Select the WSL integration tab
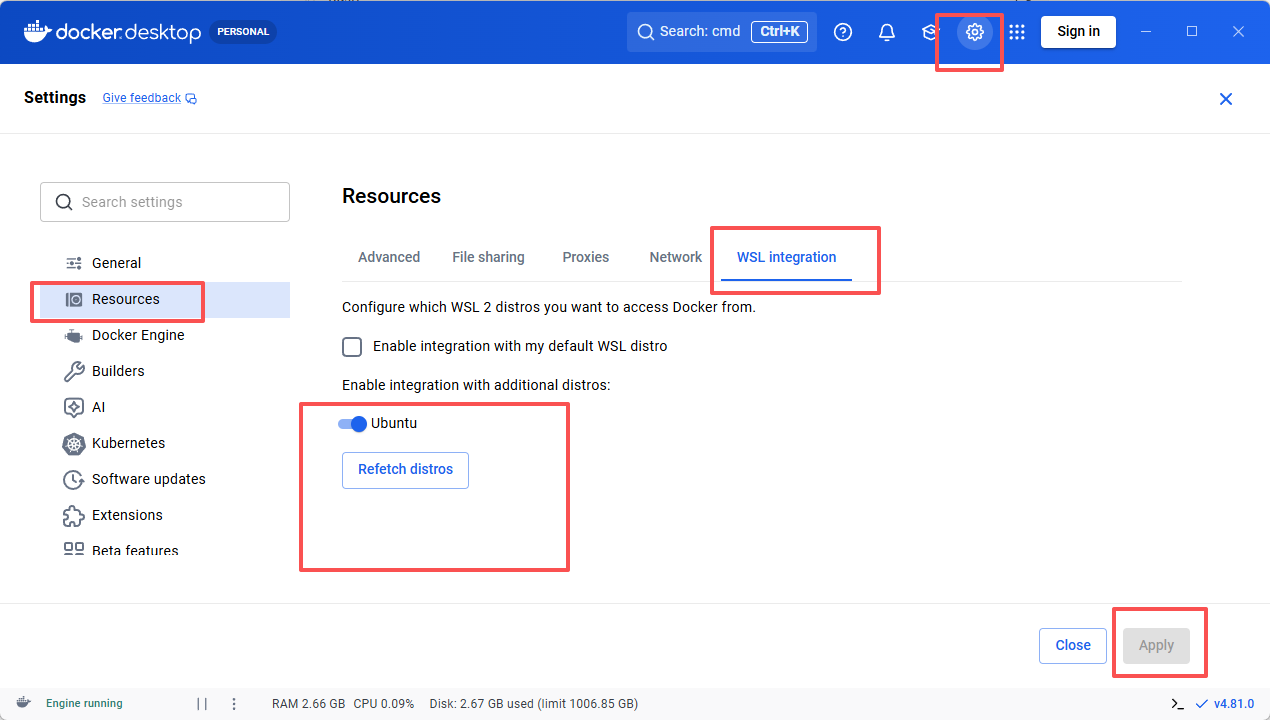The width and height of the screenshot is (1270, 720). (x=787, y=257)
